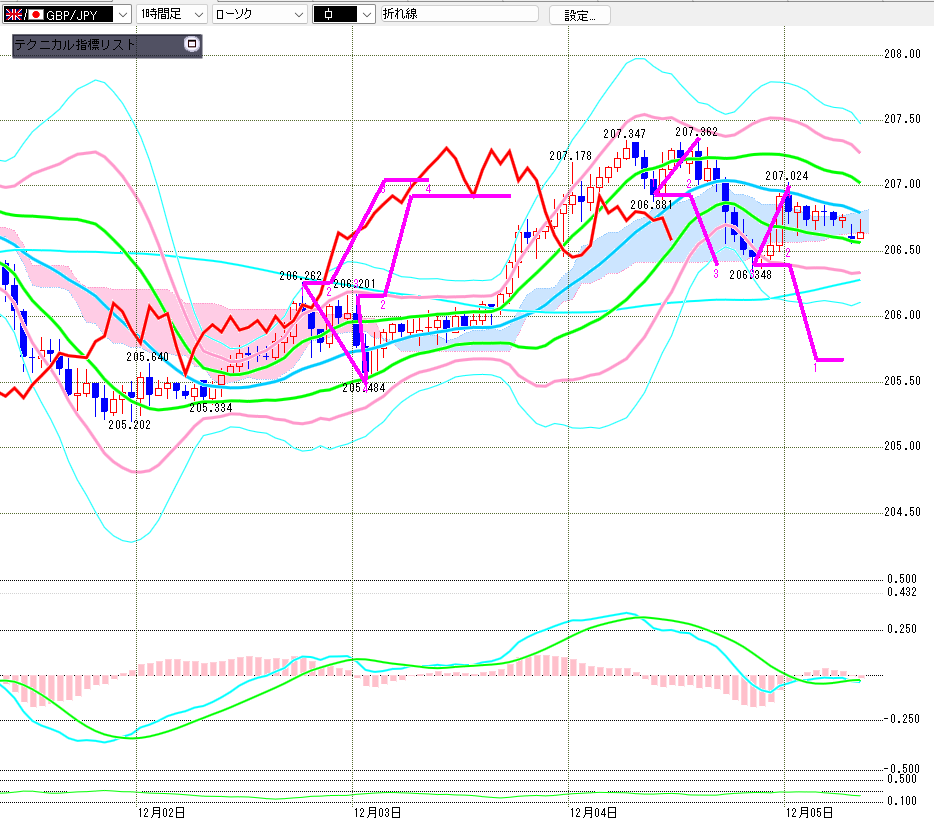Click the 0.432 MACD scale value
934x823 pixels.
pos(903,592)
